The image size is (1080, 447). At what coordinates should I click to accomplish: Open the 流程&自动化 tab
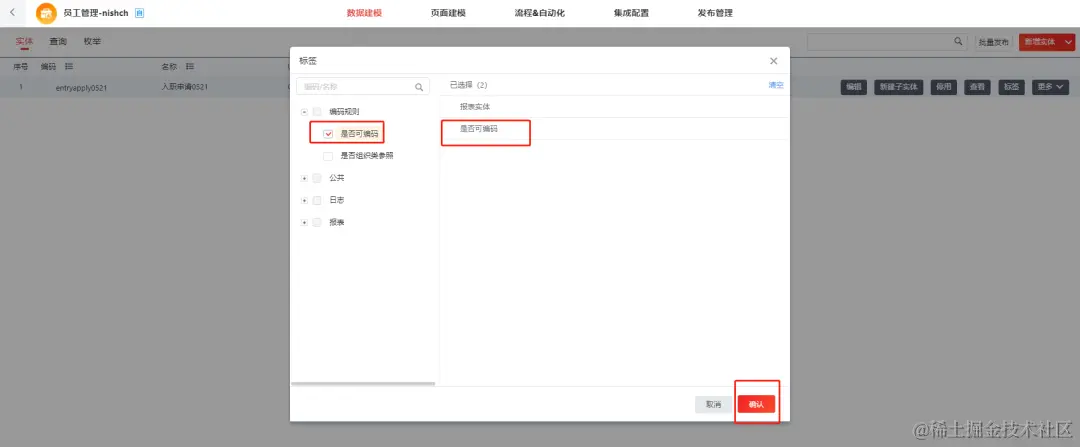tap(539, 13)
